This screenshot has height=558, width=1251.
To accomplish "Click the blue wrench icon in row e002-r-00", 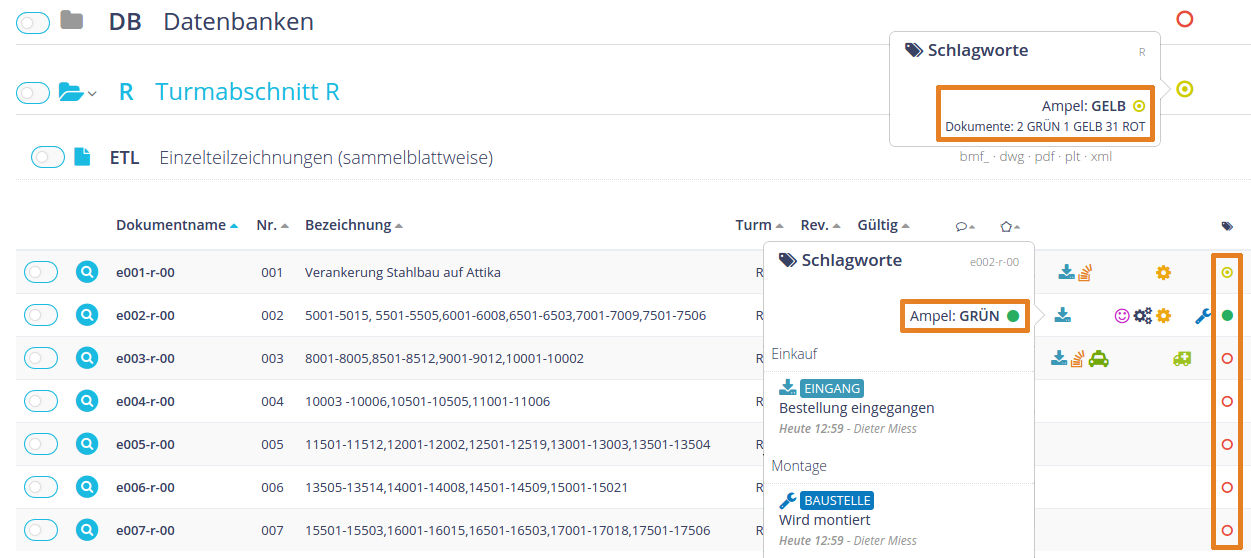I will (x=1203, y=316).
